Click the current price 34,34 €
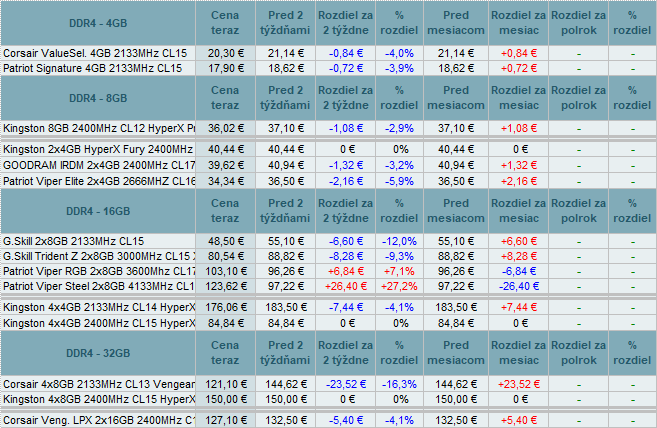Image resolution: width=657 pixels, height=428 pixels. coord(226,181)
